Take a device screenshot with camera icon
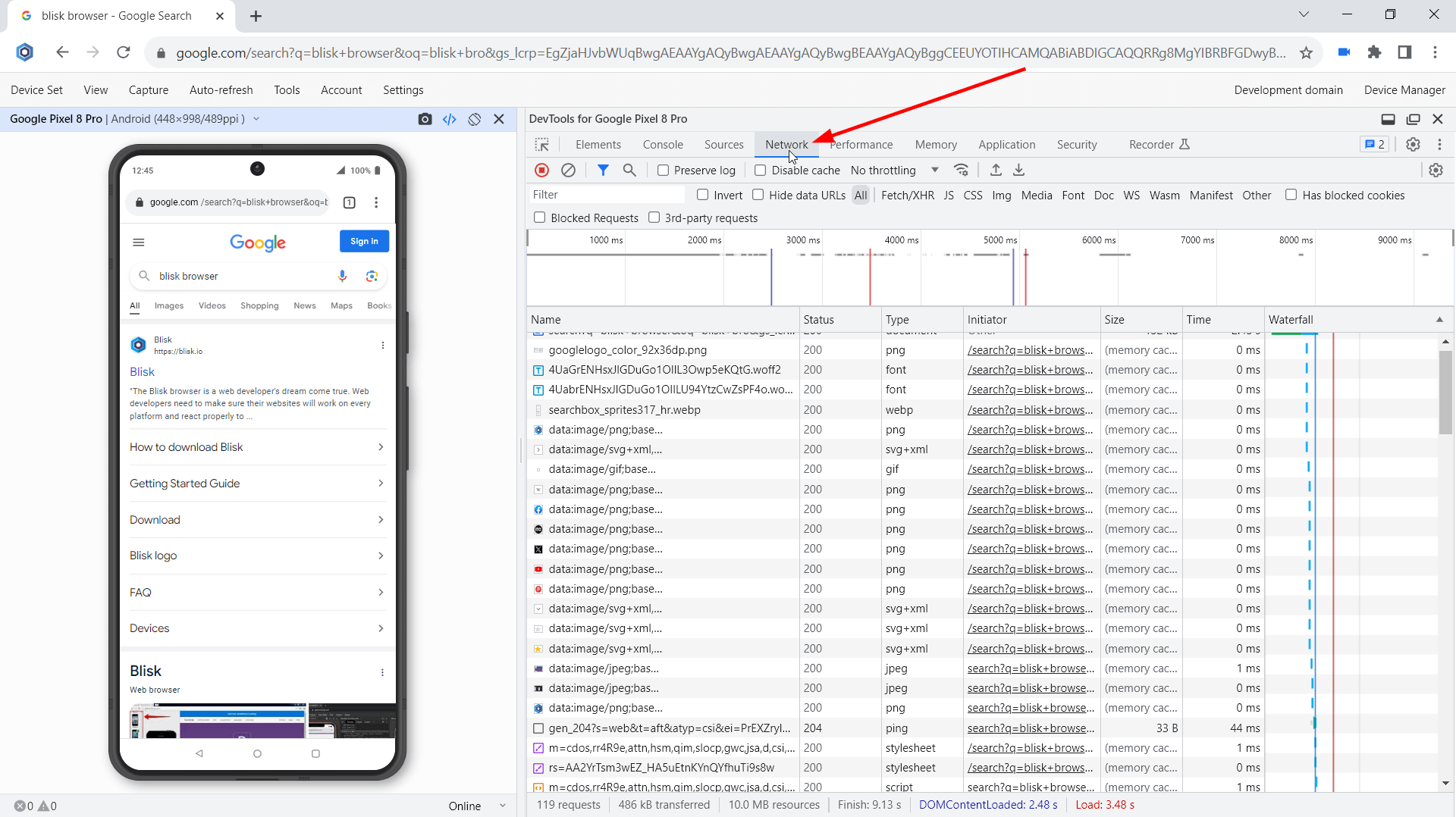The height and width of the screenshot is (817, 1456). tap(425, 119)
